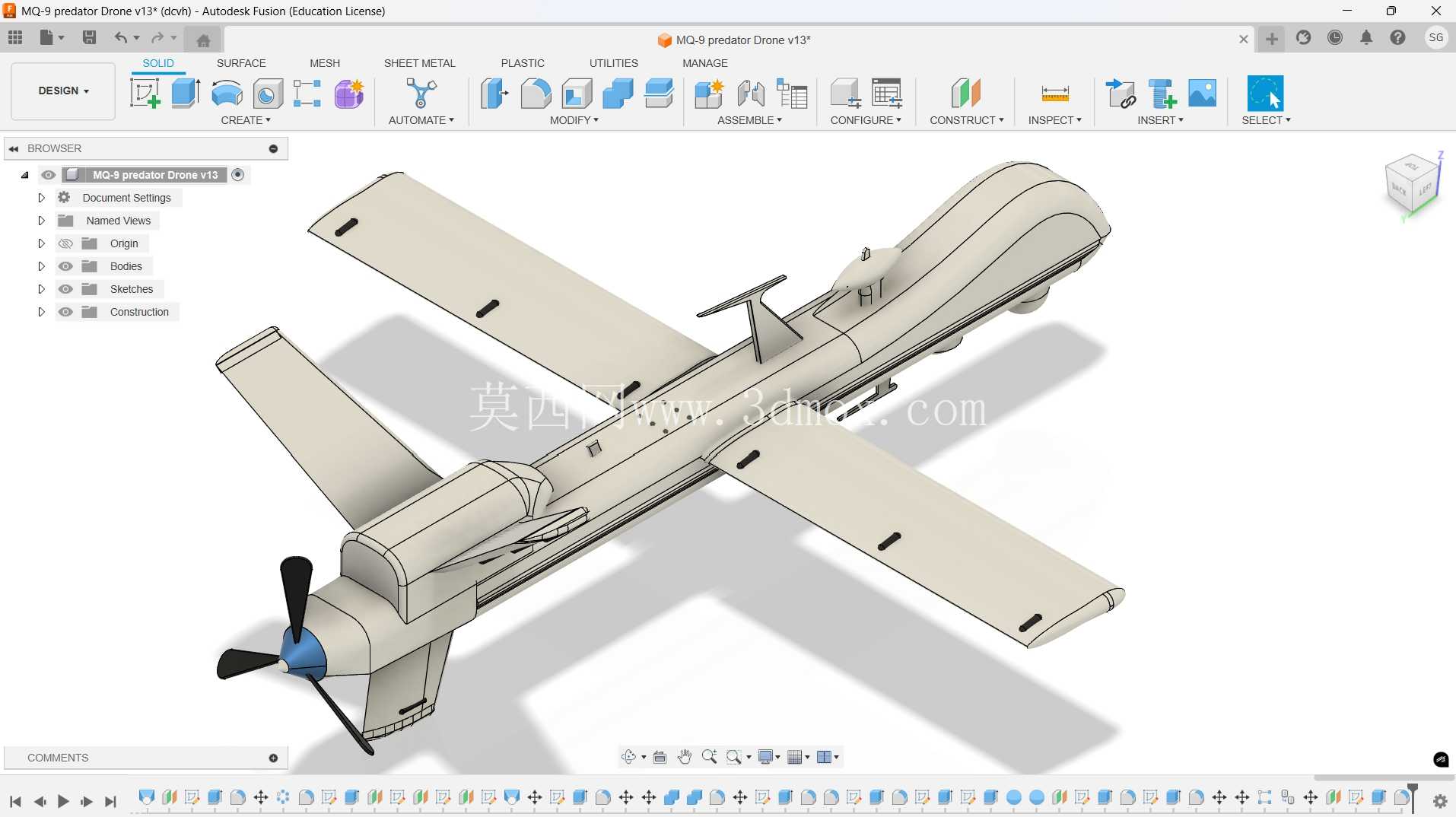Activate the root component radio button
This screenshot has height=817, width=1456.
(238, 175)
